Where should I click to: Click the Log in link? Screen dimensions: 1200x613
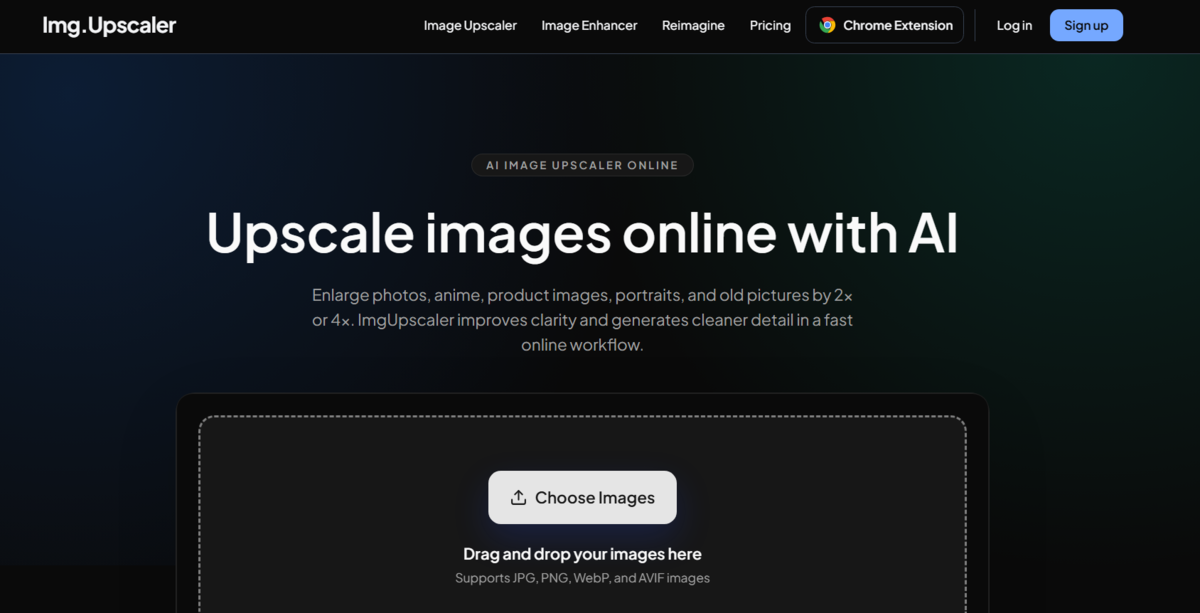pos(1014,26)
